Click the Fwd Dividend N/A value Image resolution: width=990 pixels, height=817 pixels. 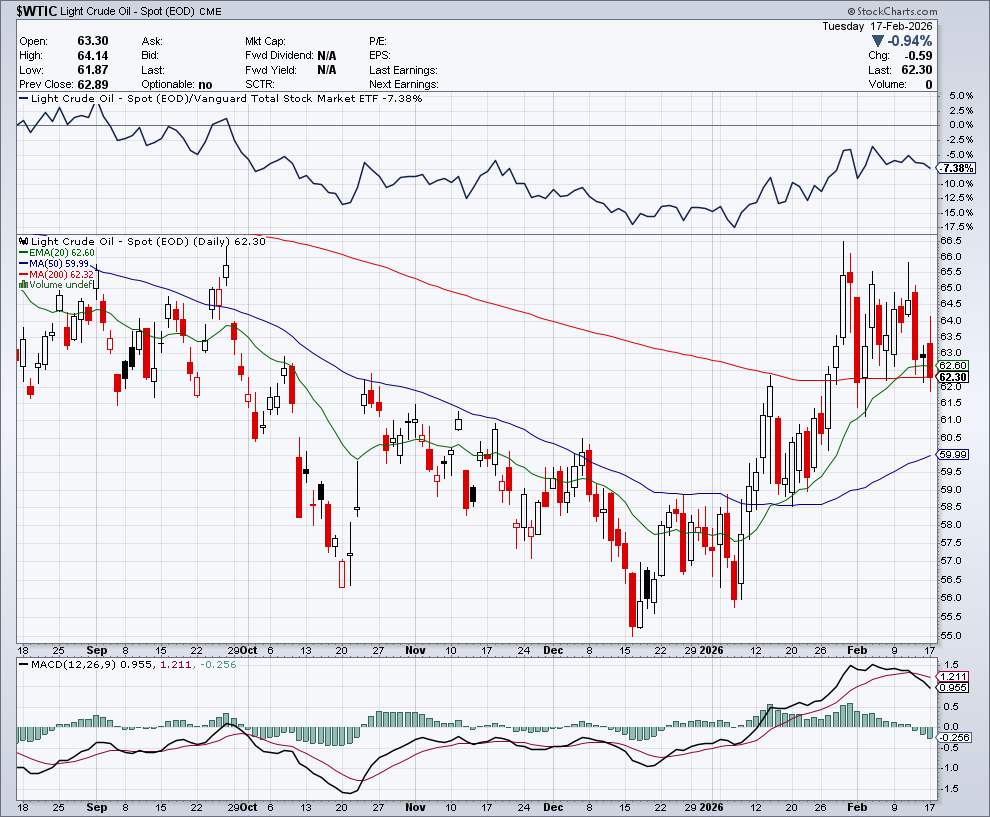pyautogui.click(x=327, y=56)
